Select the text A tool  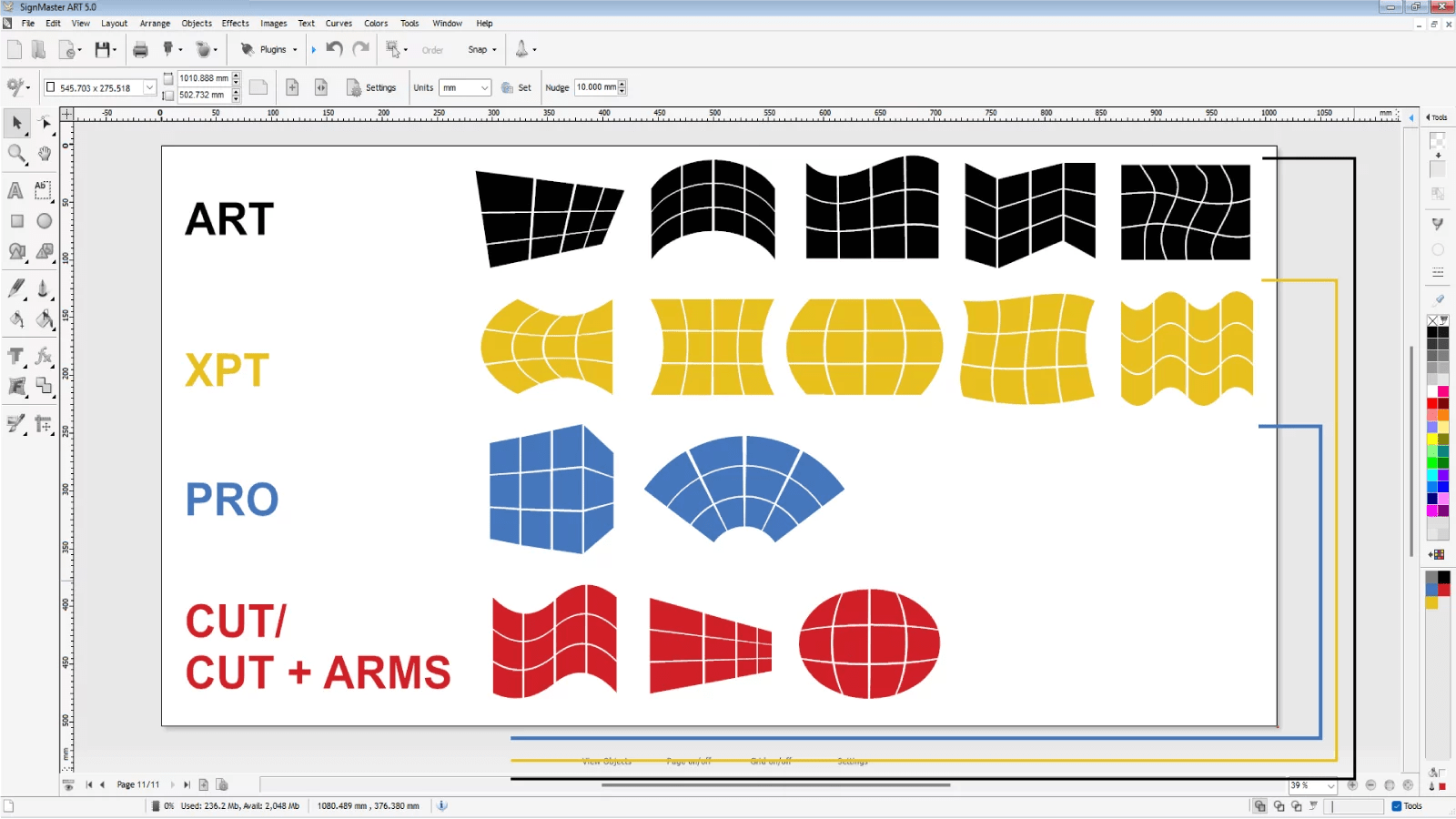coord(15,190)
